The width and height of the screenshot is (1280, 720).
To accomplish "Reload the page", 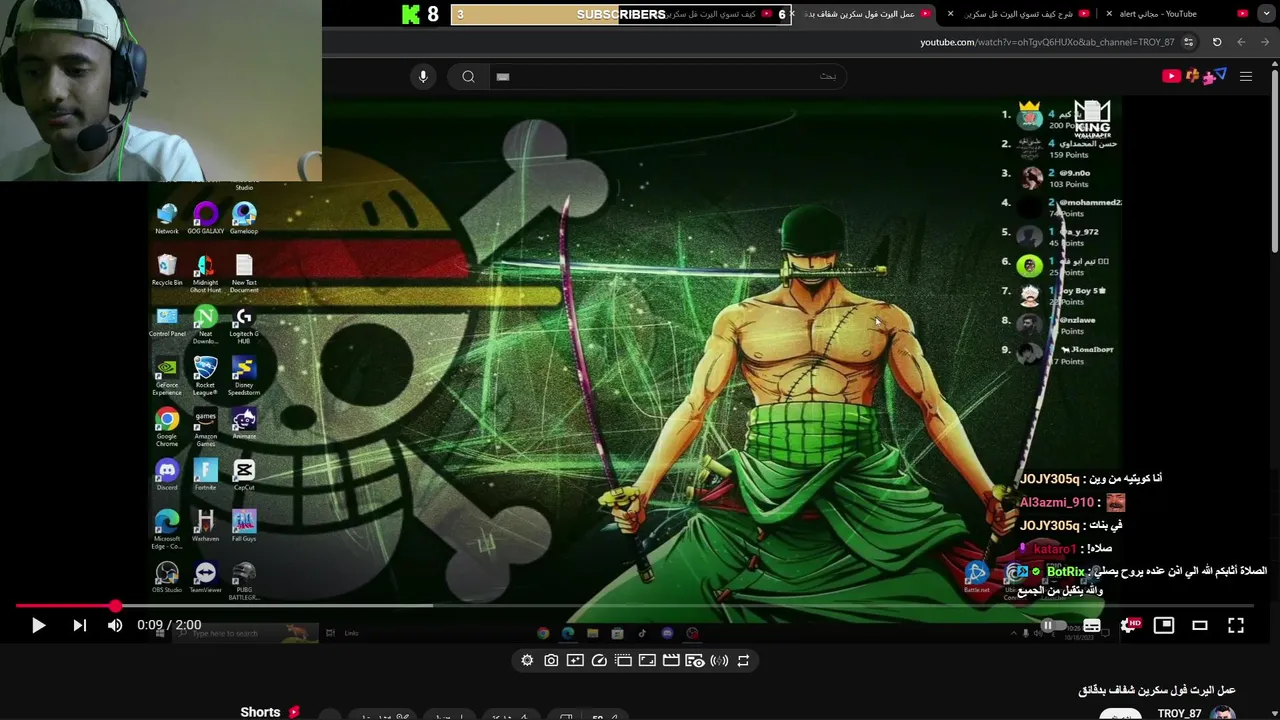I will pos(1217,42).
